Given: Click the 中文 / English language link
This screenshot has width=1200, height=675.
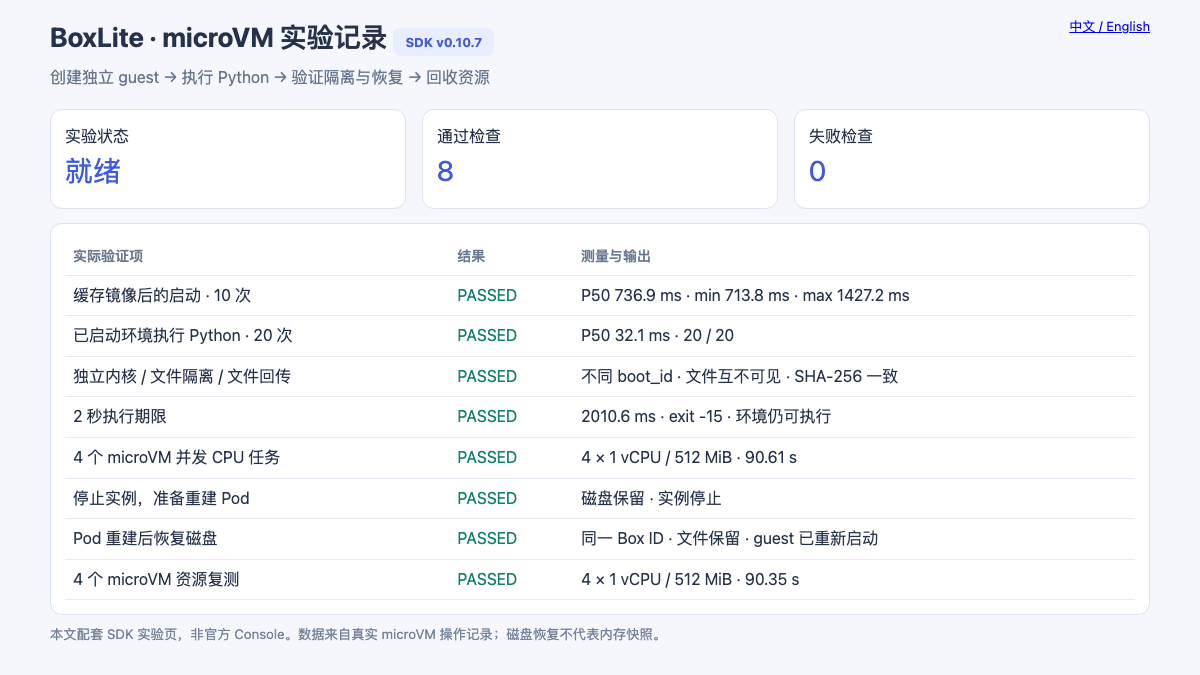Looking at the screenshot, I should click(1109, 27).
